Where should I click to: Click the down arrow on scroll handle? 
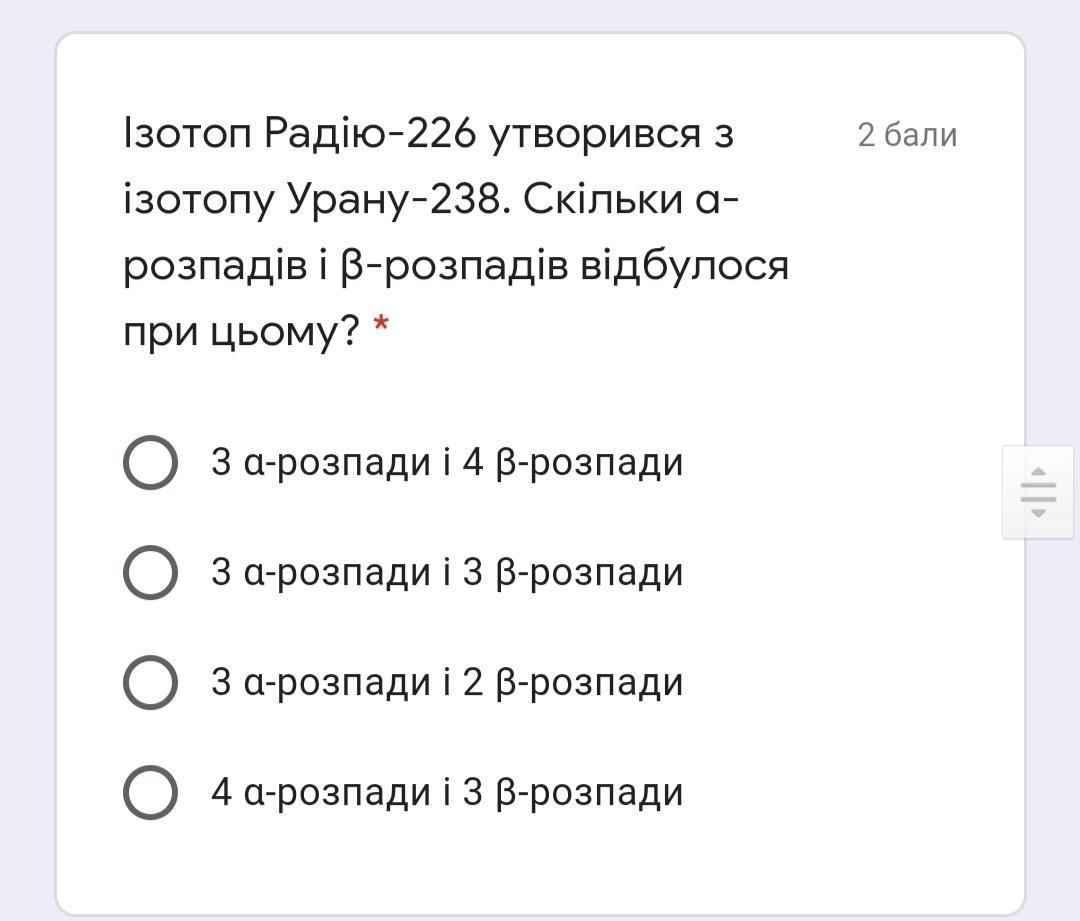[x=1038, y=513]
